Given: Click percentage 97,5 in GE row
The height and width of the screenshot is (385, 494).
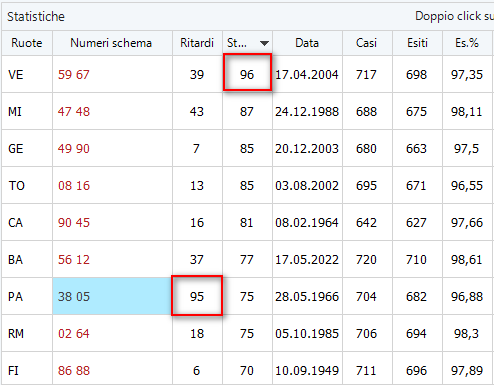Looking at the screenshot, I should pos(466,148).
